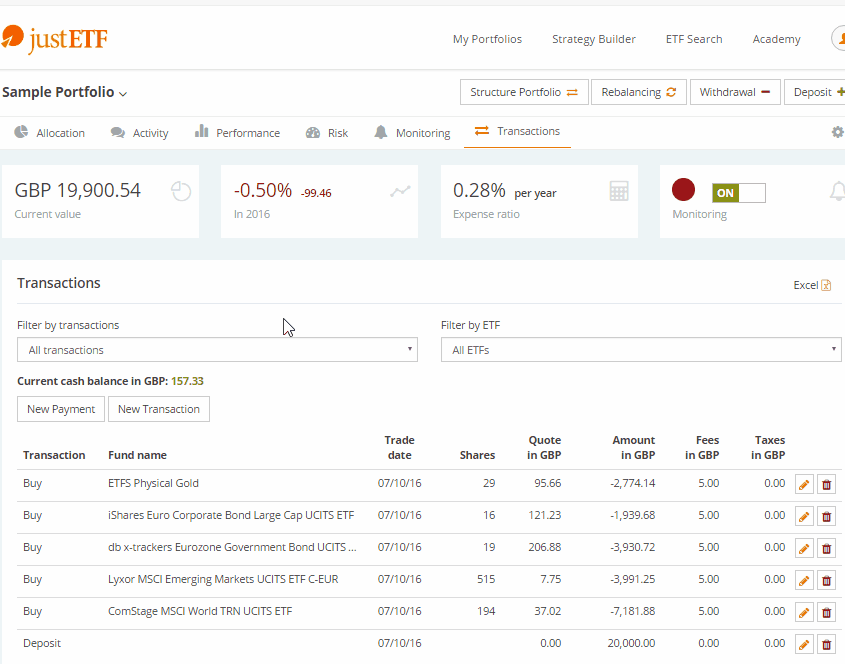Delete the ETFS Physical Gold transaction
Image resolution: width=845 pixels, height=664 pixels.
pos(827,485)
